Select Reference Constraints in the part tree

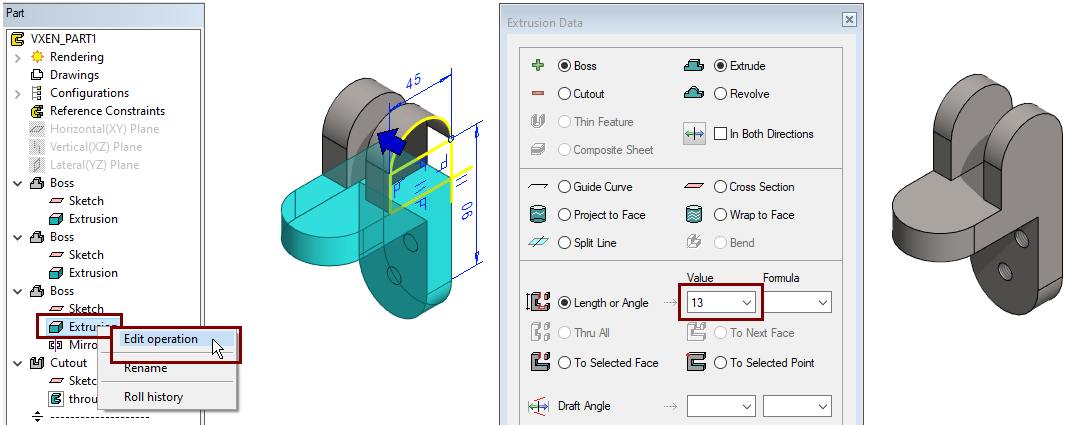[x=107, y=111]
